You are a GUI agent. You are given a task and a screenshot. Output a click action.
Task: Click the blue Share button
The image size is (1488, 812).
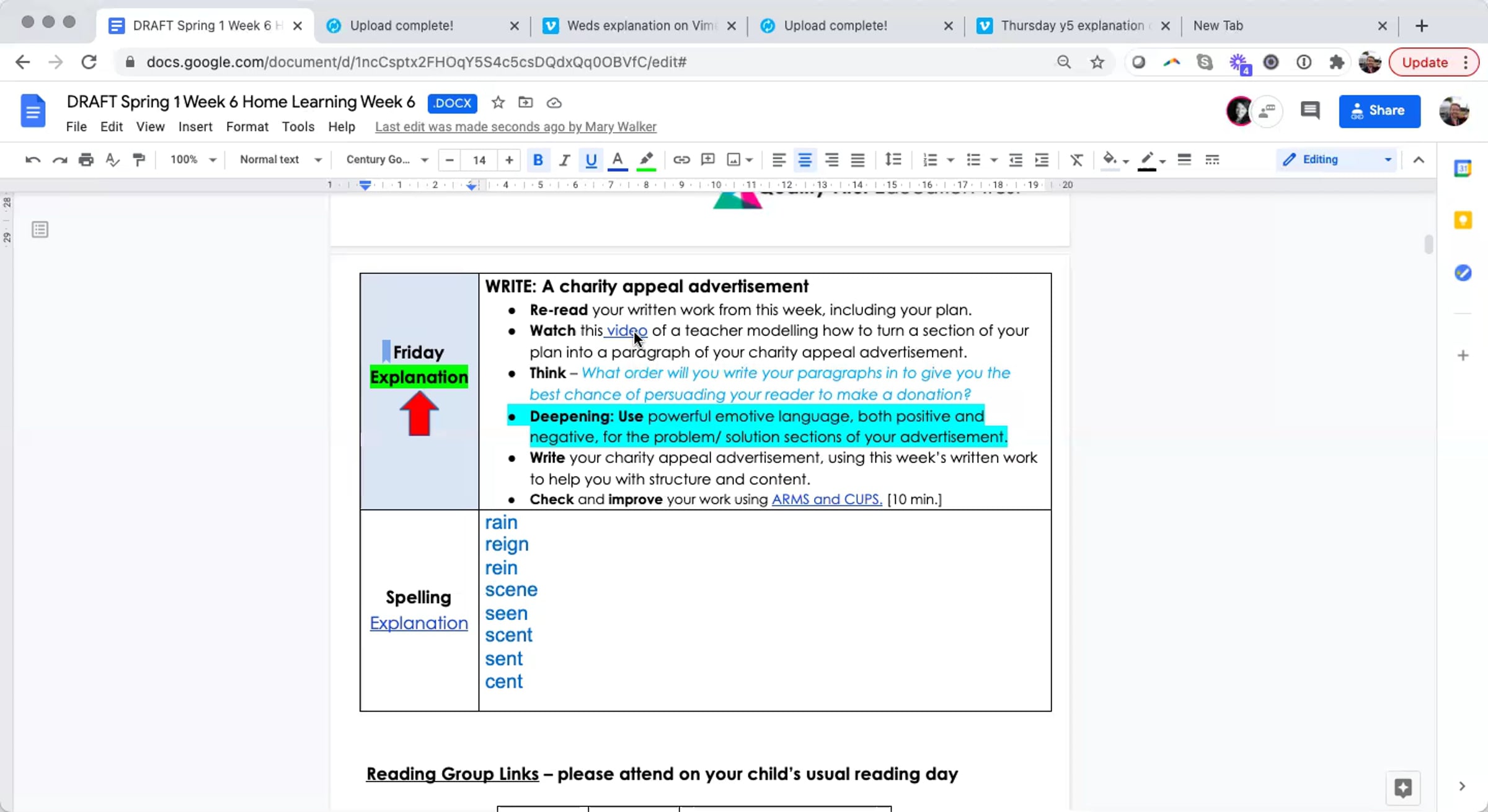point(1379,111)
